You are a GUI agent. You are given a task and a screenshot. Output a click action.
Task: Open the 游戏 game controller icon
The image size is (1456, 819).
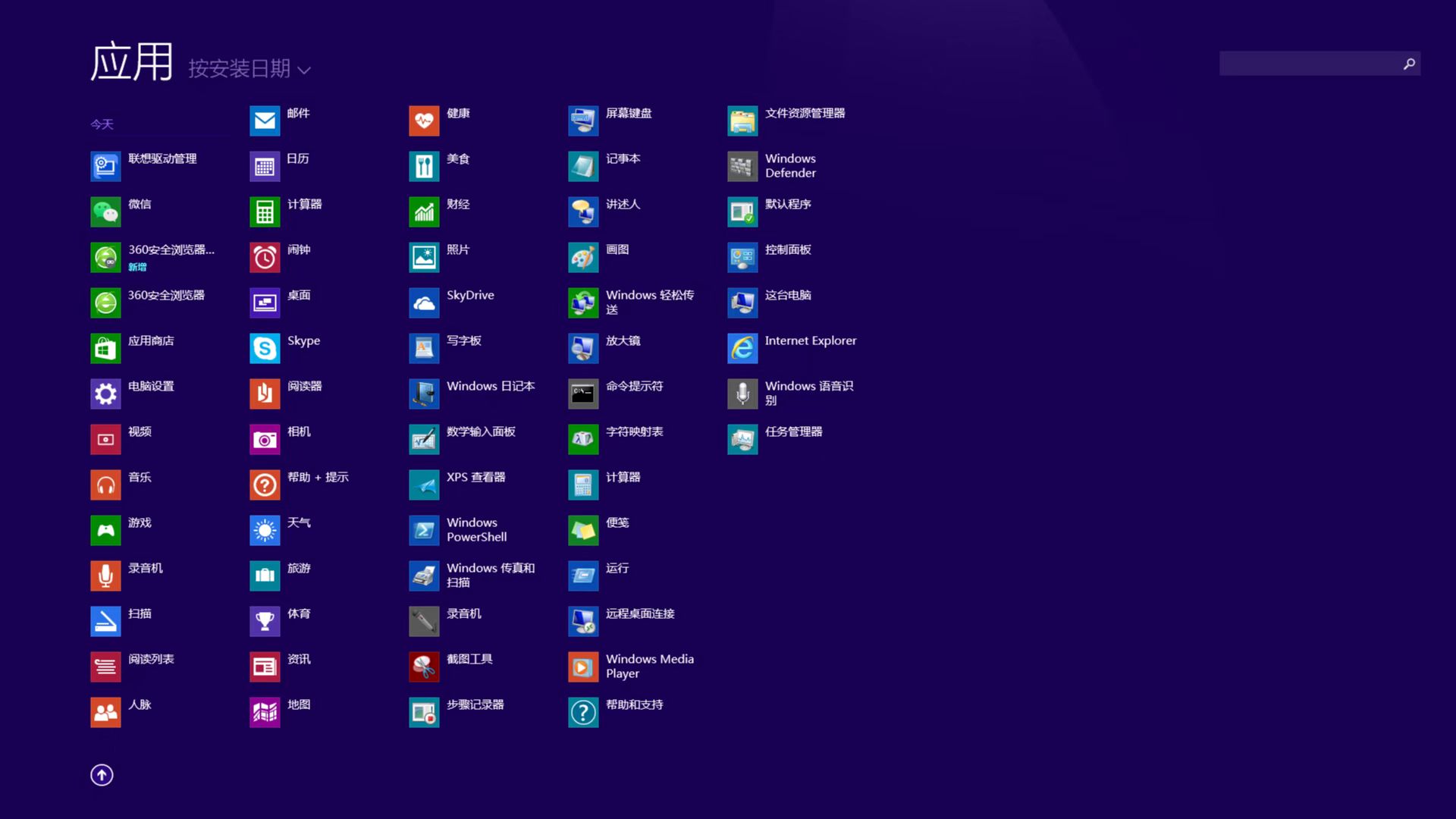point(105,530)
